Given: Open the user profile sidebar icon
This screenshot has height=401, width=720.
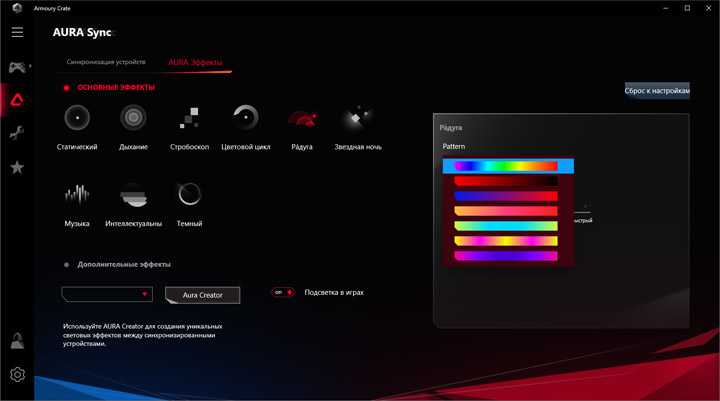Looking at the screenshot, I should pos(17,341).
